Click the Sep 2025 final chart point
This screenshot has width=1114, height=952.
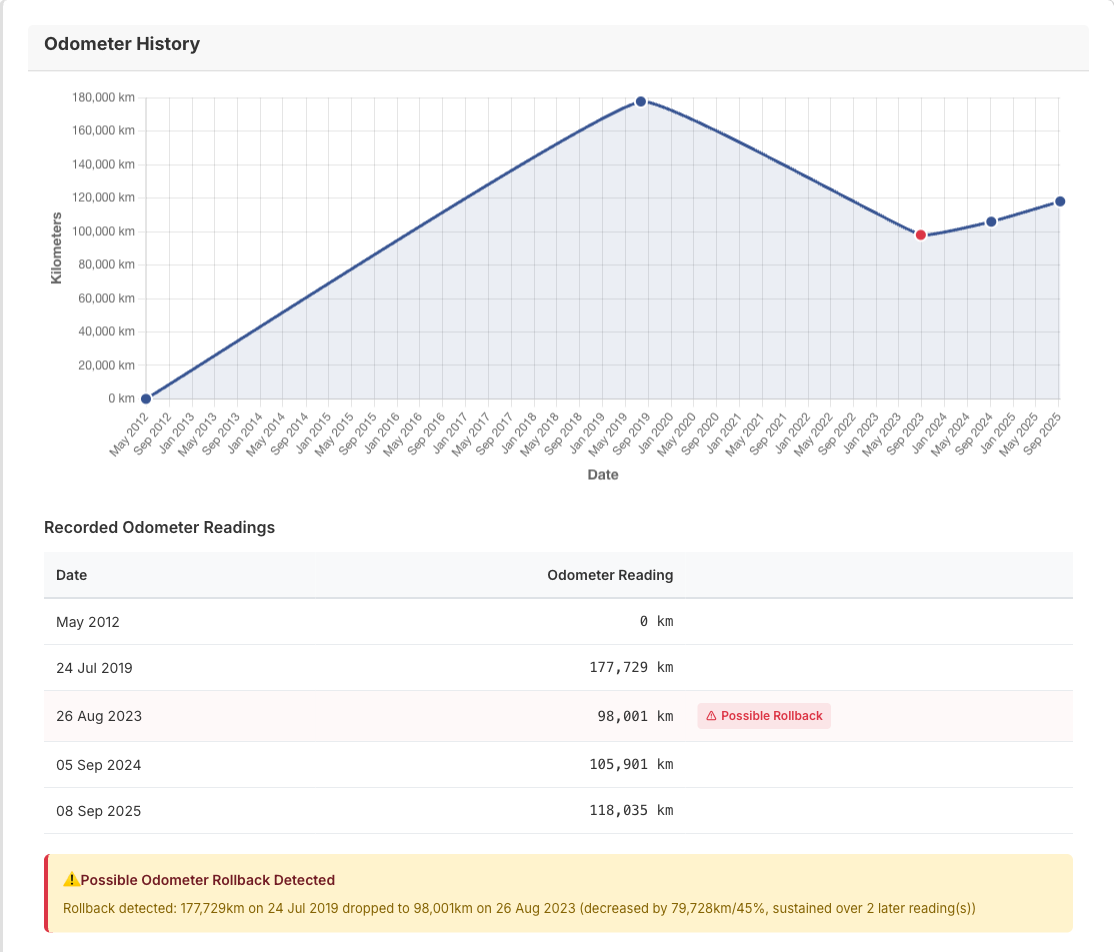(x=1060, y=202)
